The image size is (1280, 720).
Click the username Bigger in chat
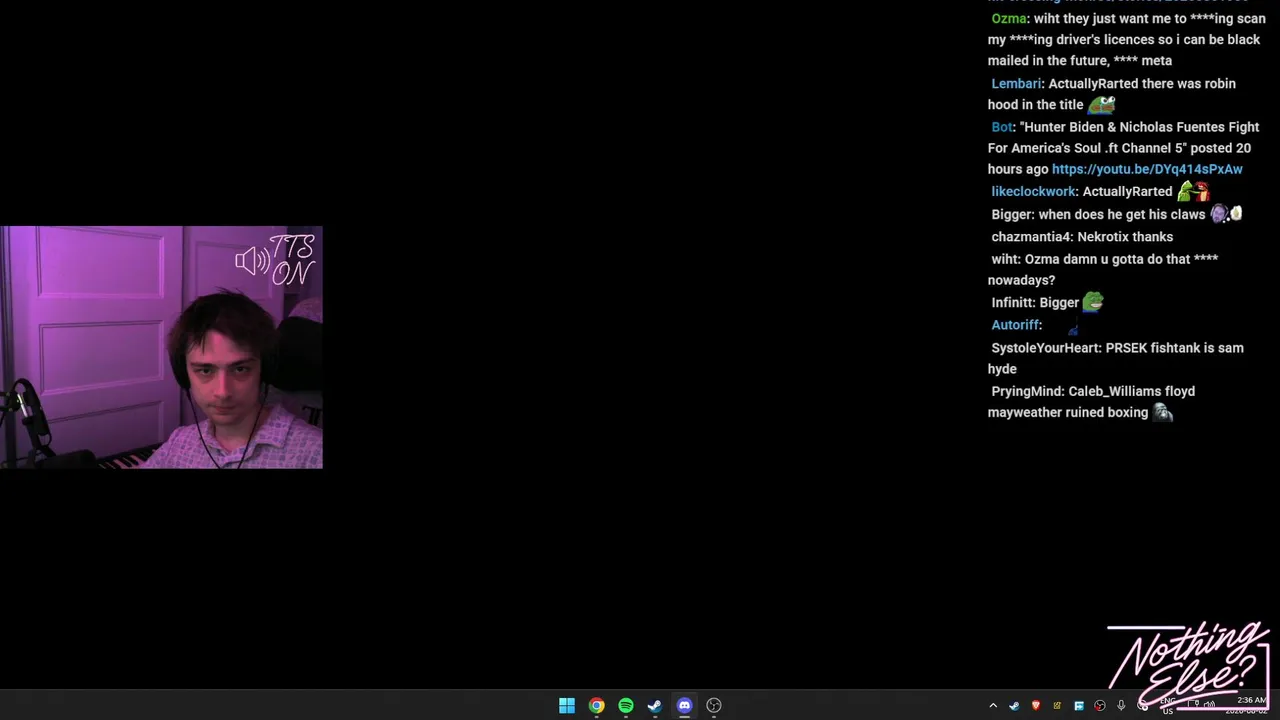click(1011, 214)
